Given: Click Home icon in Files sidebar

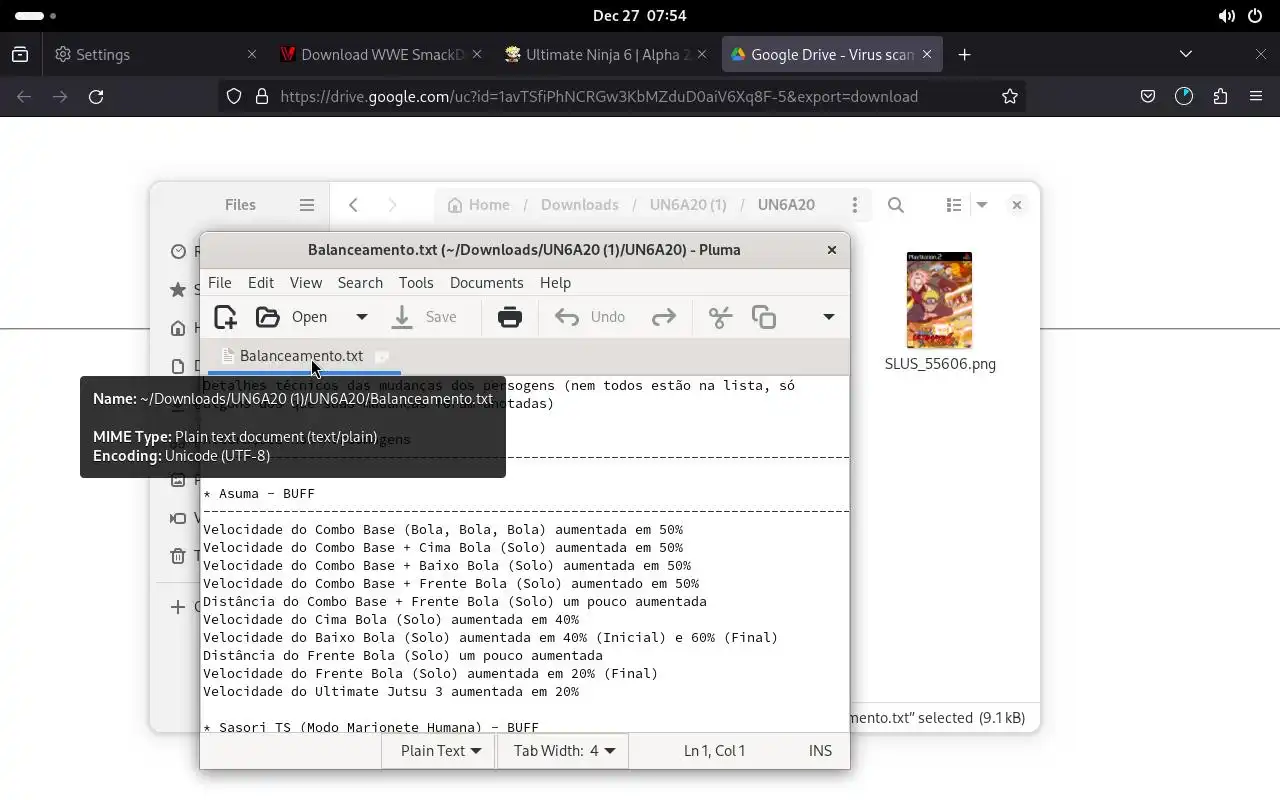Looking at the screenshot, I should click(x=178, y=328).
